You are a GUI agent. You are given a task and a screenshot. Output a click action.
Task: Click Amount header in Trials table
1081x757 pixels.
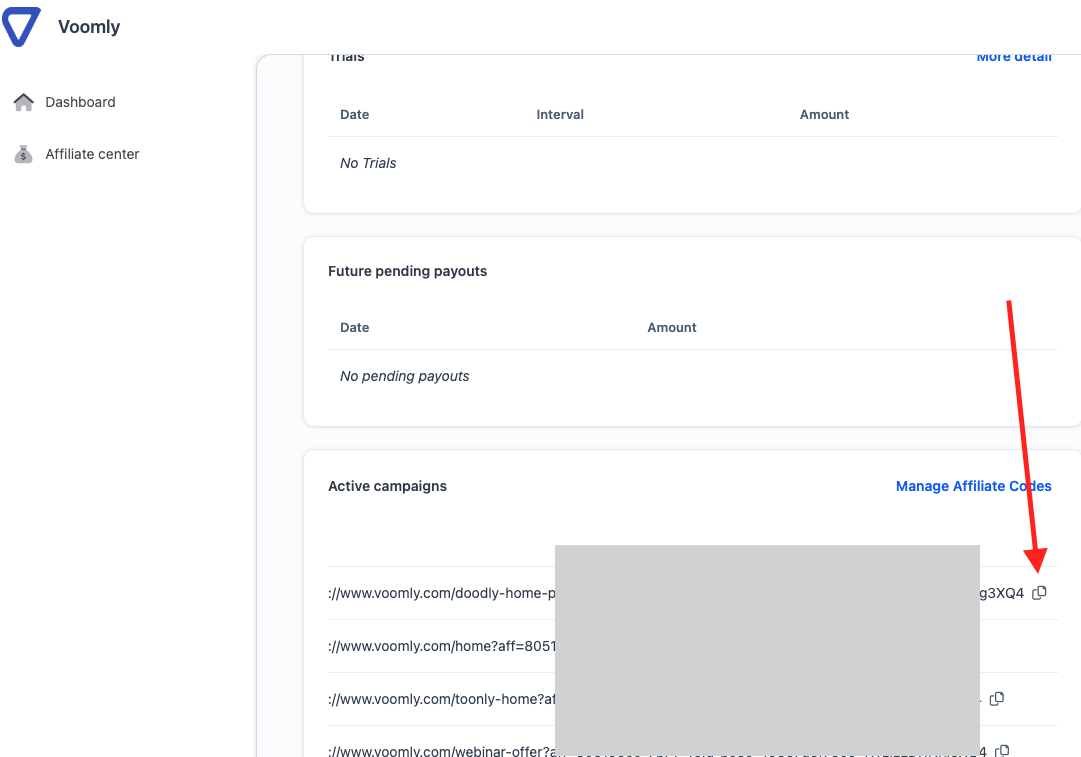(x=824, y=114)
